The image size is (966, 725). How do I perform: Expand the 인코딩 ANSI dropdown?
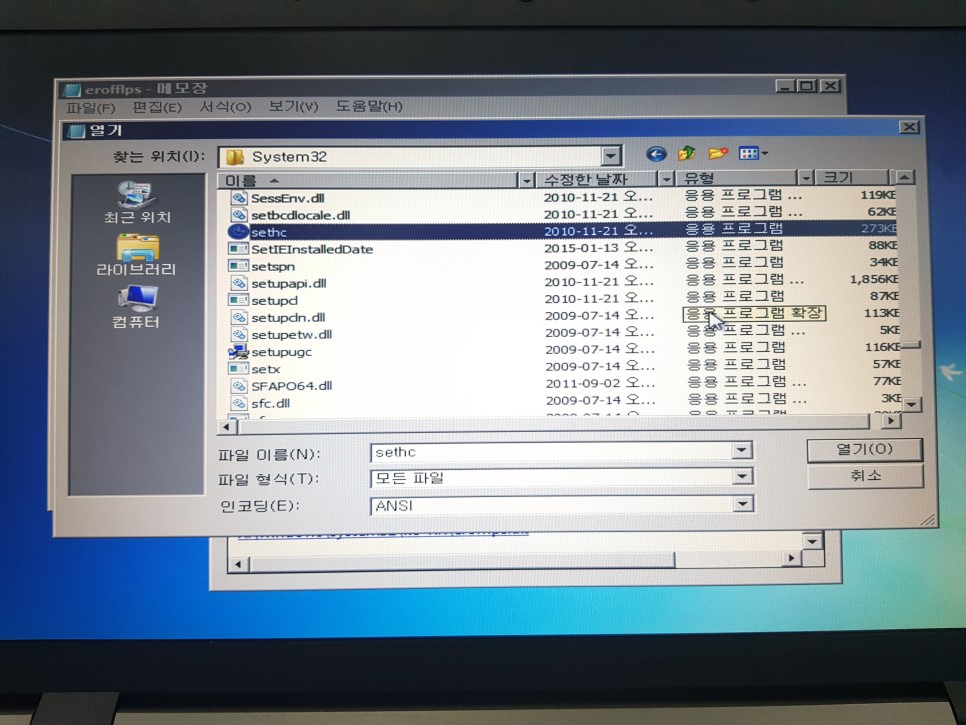743,504
